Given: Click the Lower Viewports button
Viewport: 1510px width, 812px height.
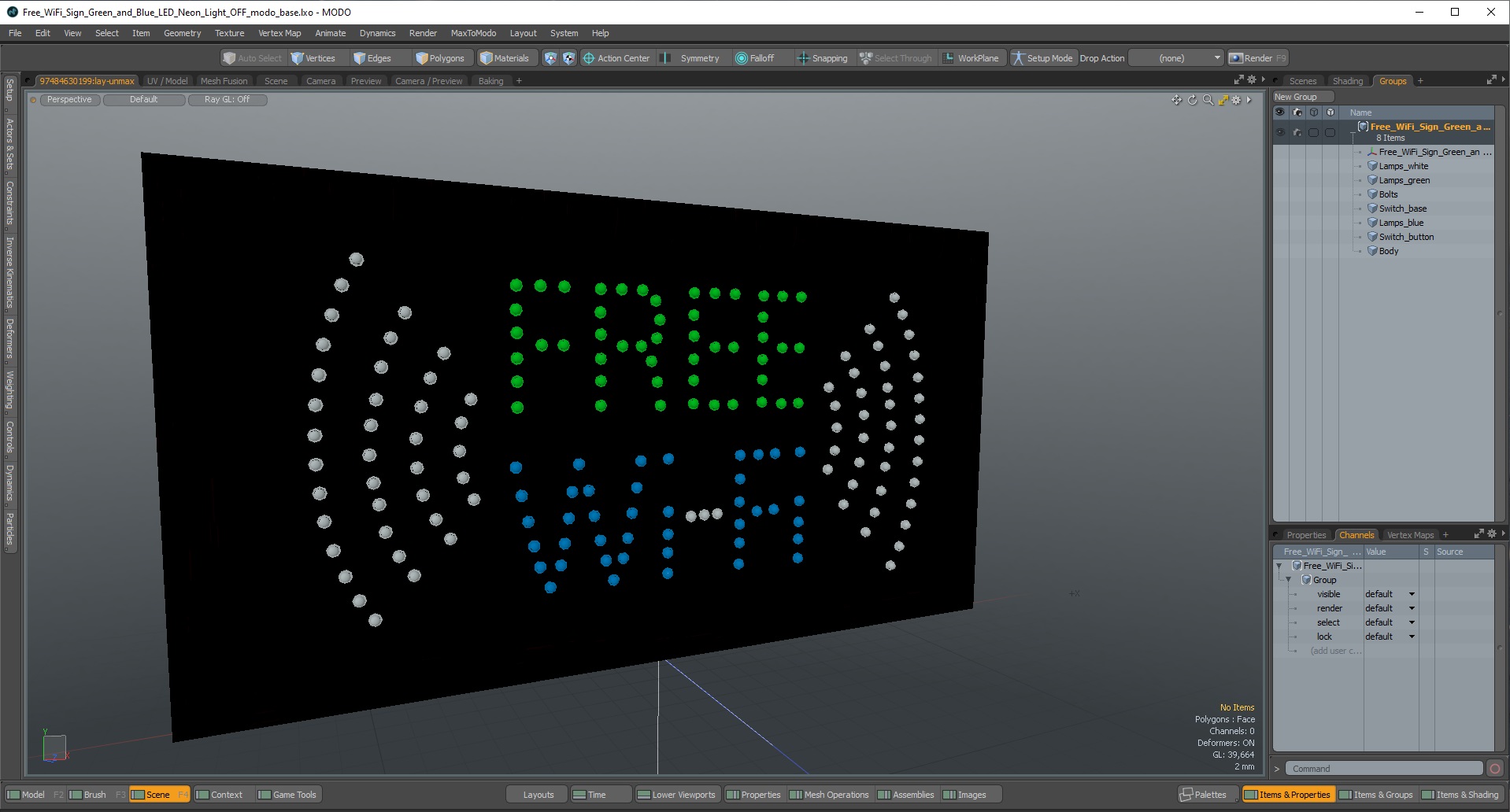Looking at the screenshot, I should click(676, 795).
